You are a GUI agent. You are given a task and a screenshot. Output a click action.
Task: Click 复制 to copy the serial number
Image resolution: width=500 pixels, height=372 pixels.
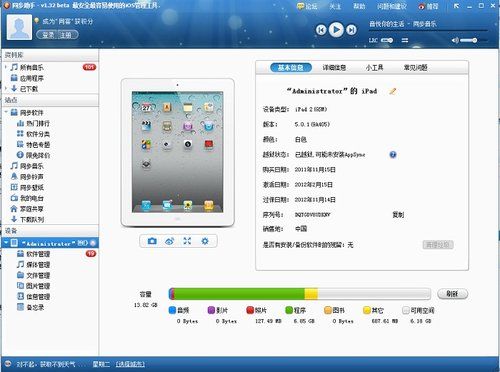click(398, 215)
